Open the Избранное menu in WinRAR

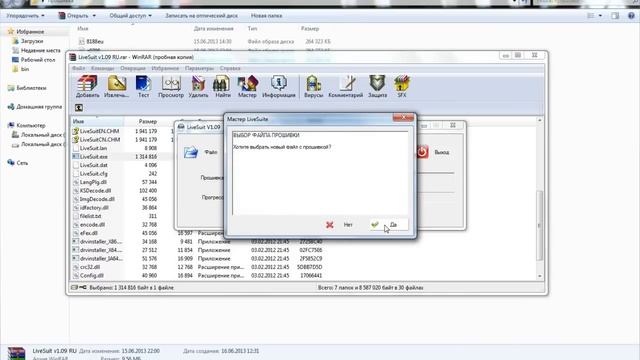[x=165, y=69]
